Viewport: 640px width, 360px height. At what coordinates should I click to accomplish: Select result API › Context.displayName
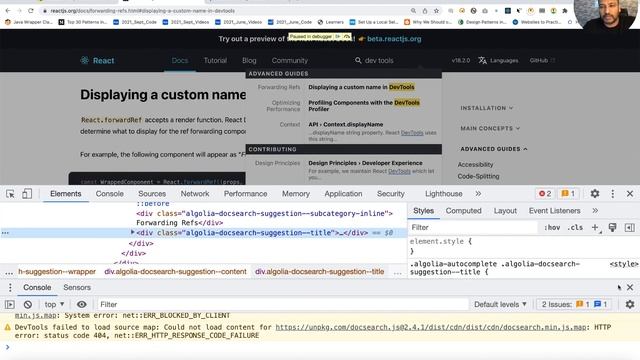coord(345,124)
